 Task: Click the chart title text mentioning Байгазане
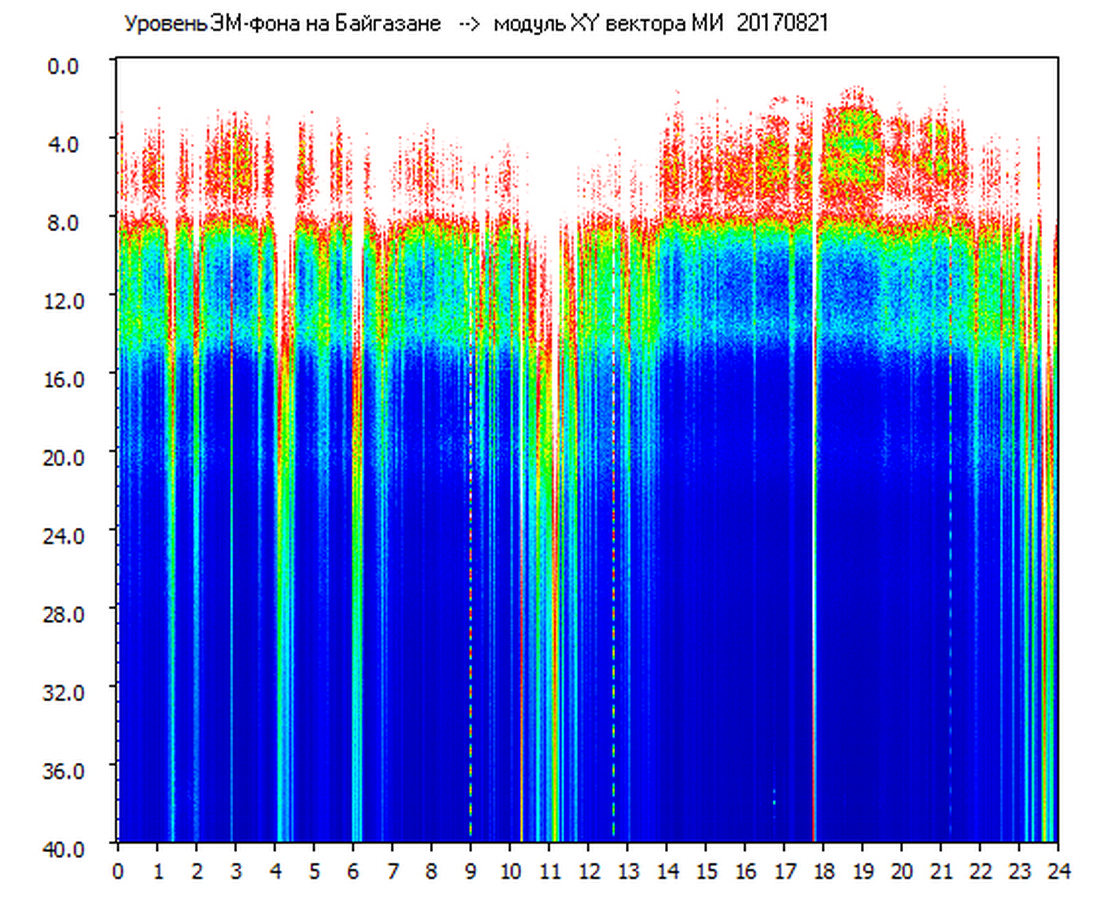point(282,24)
